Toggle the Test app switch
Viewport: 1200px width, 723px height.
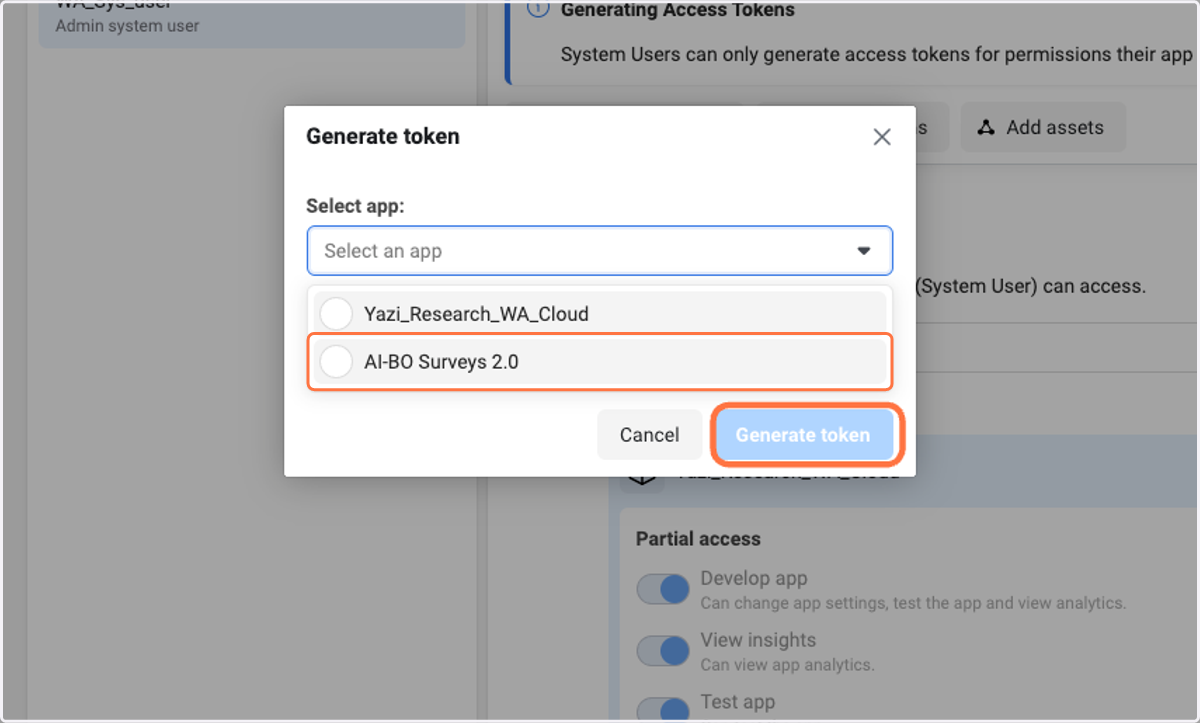(663, 710)
